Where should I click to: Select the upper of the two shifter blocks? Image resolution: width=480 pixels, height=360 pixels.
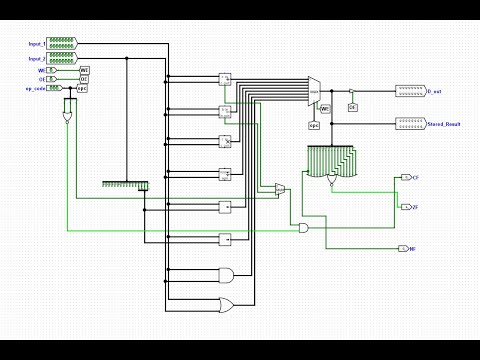225,207
